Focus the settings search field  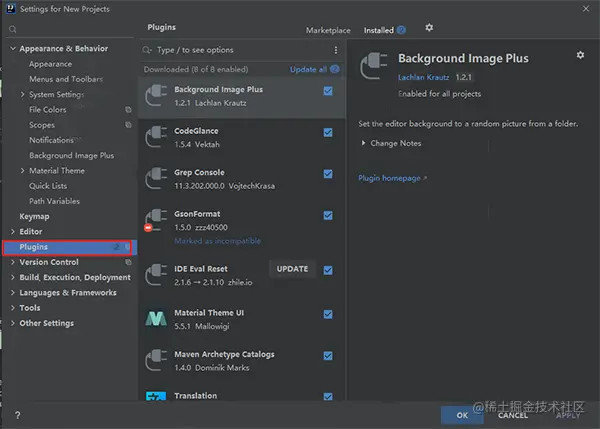point(71,29)
